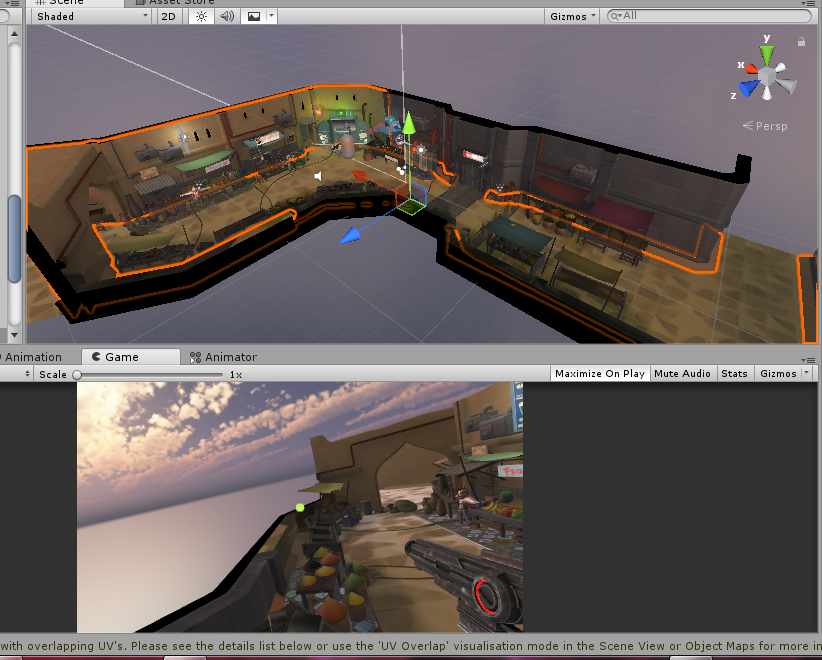The image size is (822, 660).
Task: Switch to the Animation tab
Action: (x=34, y=357)
